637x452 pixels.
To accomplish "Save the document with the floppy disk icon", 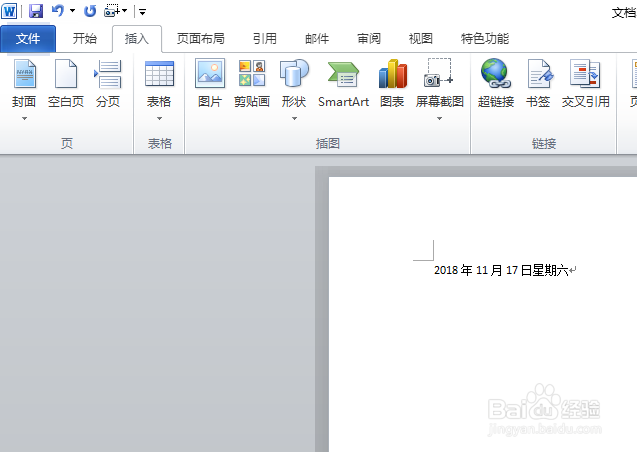I will pyautogui.click(x=36, y=11).
